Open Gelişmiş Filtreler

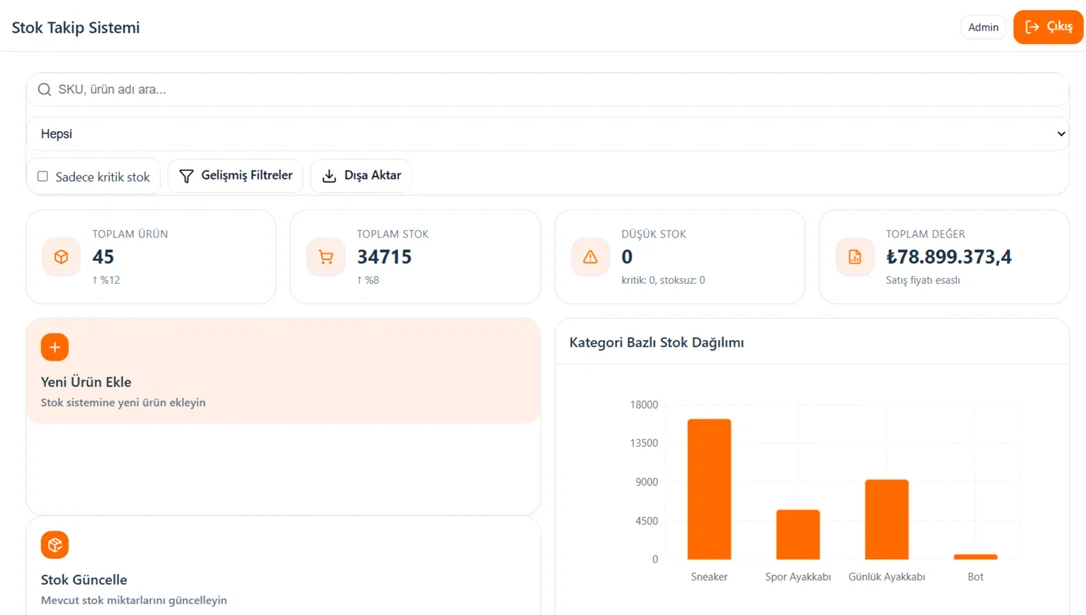tap(235, 176)
